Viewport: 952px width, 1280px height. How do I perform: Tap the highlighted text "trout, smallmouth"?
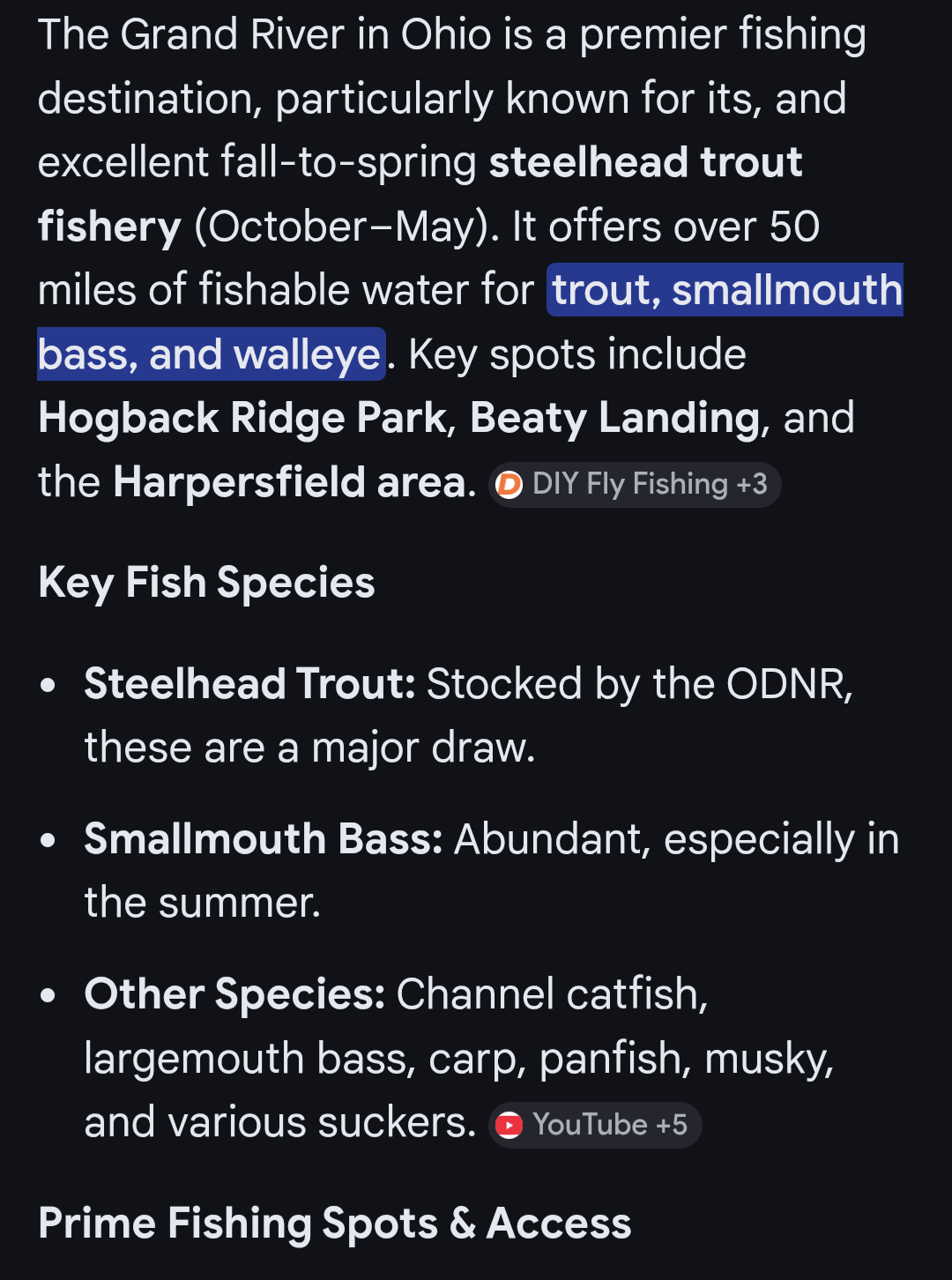[726, 290]
